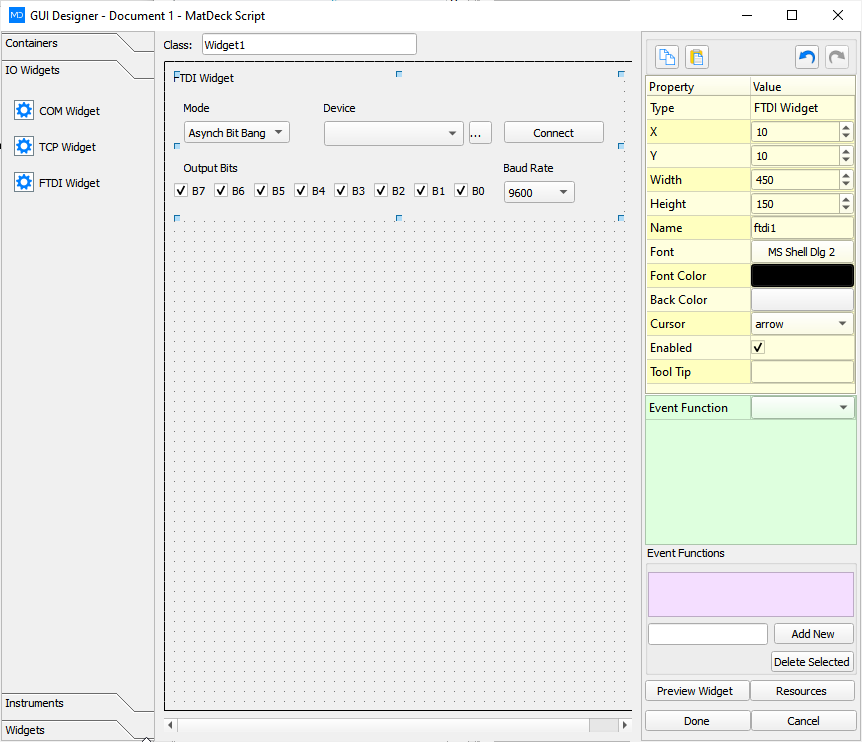Click the copy widget icon
The image size is (862, 742).
click(666, 57)
